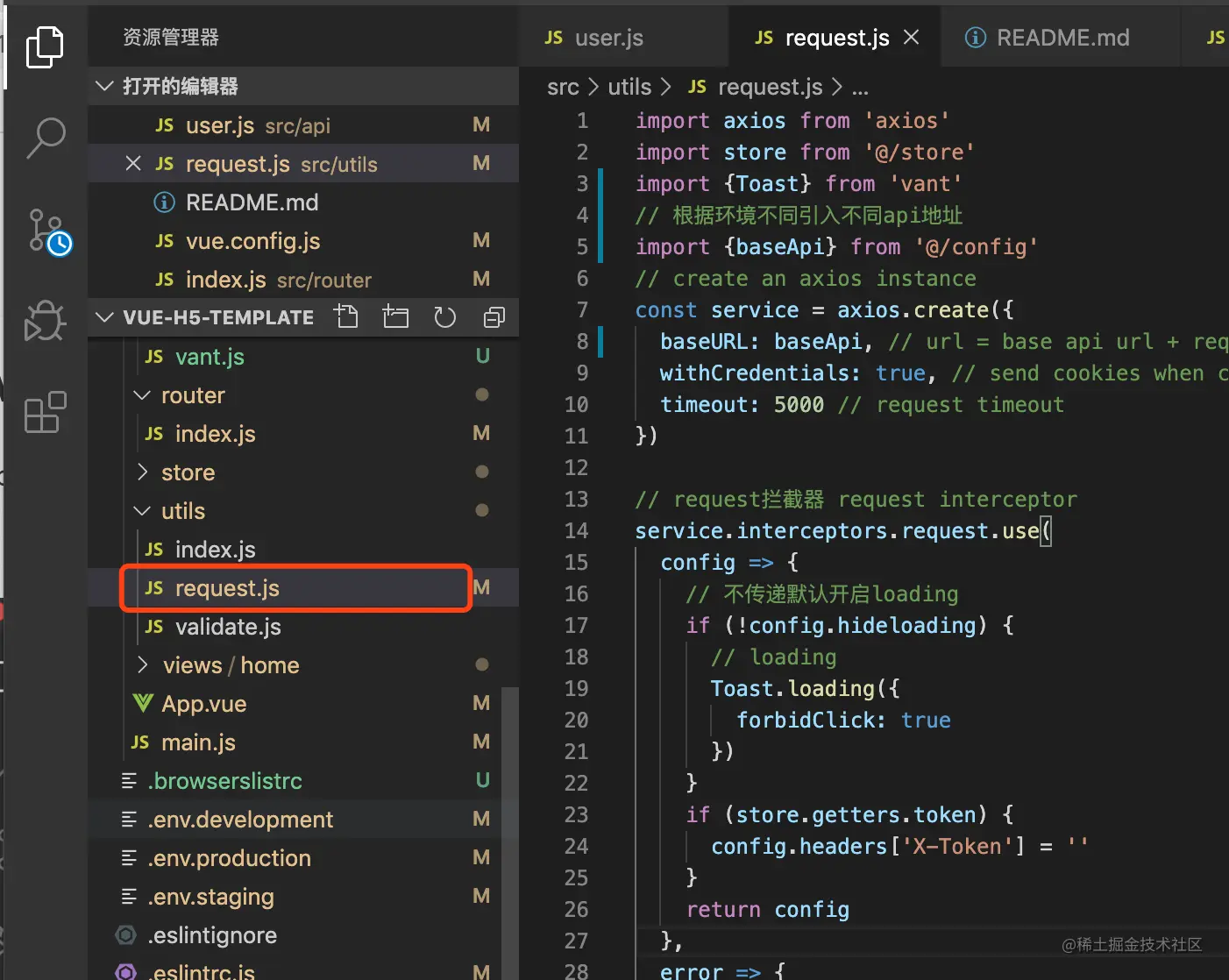Click 'Toast.loading' on line 19
Screen dimensions: 1229x980
[x=792, y=688]
